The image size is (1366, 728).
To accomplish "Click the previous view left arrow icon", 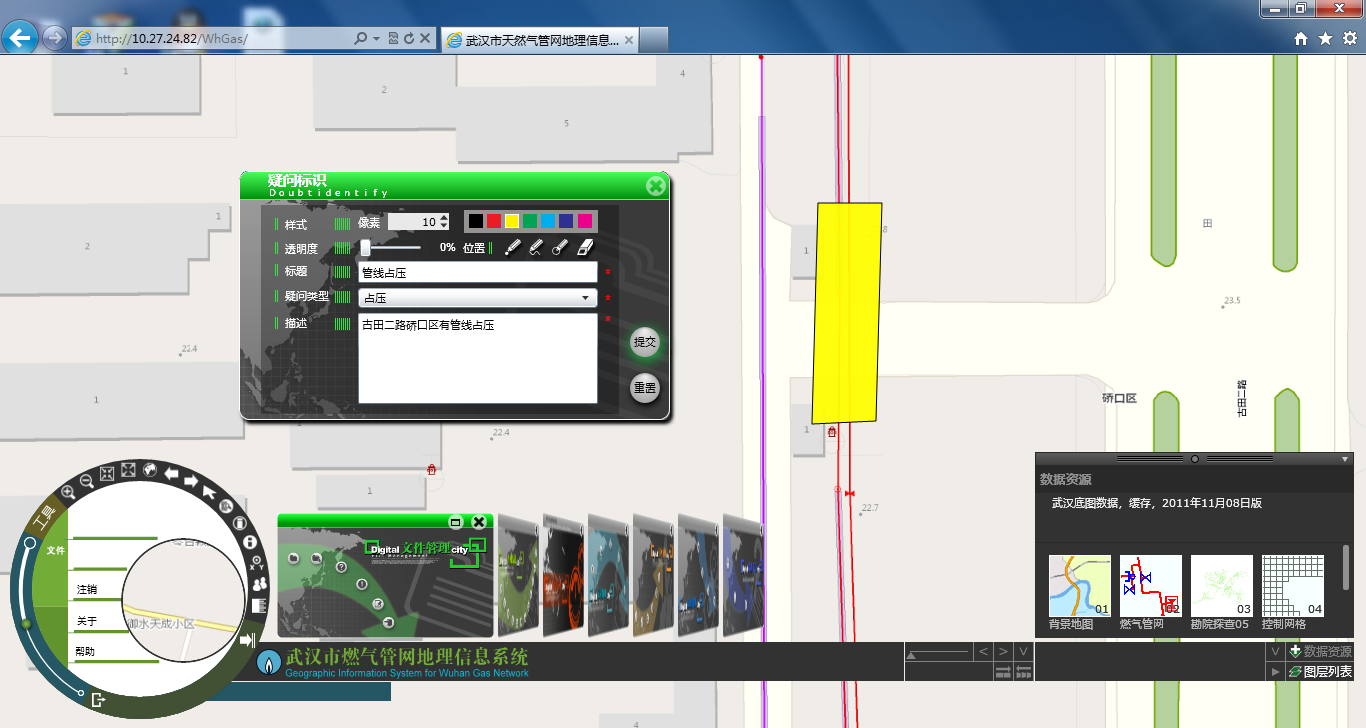I will [172, 473].
